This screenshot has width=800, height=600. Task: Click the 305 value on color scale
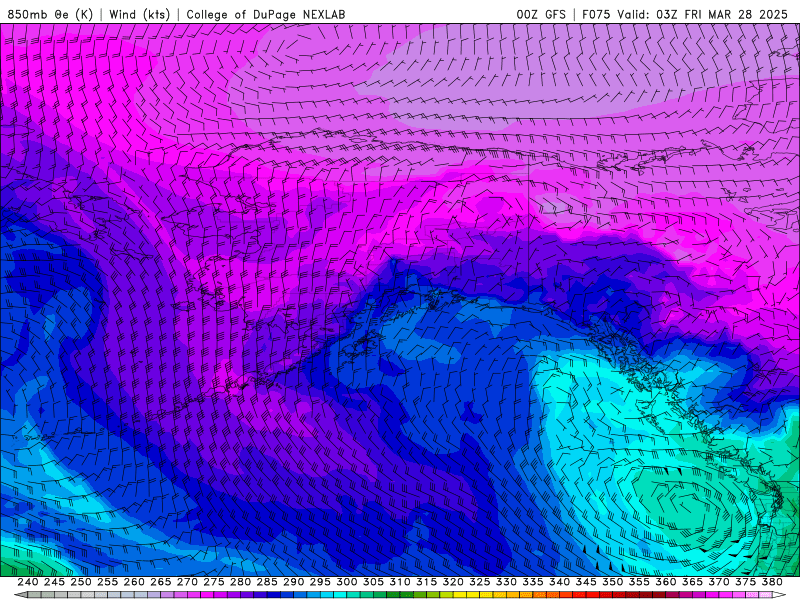(373, 582)
